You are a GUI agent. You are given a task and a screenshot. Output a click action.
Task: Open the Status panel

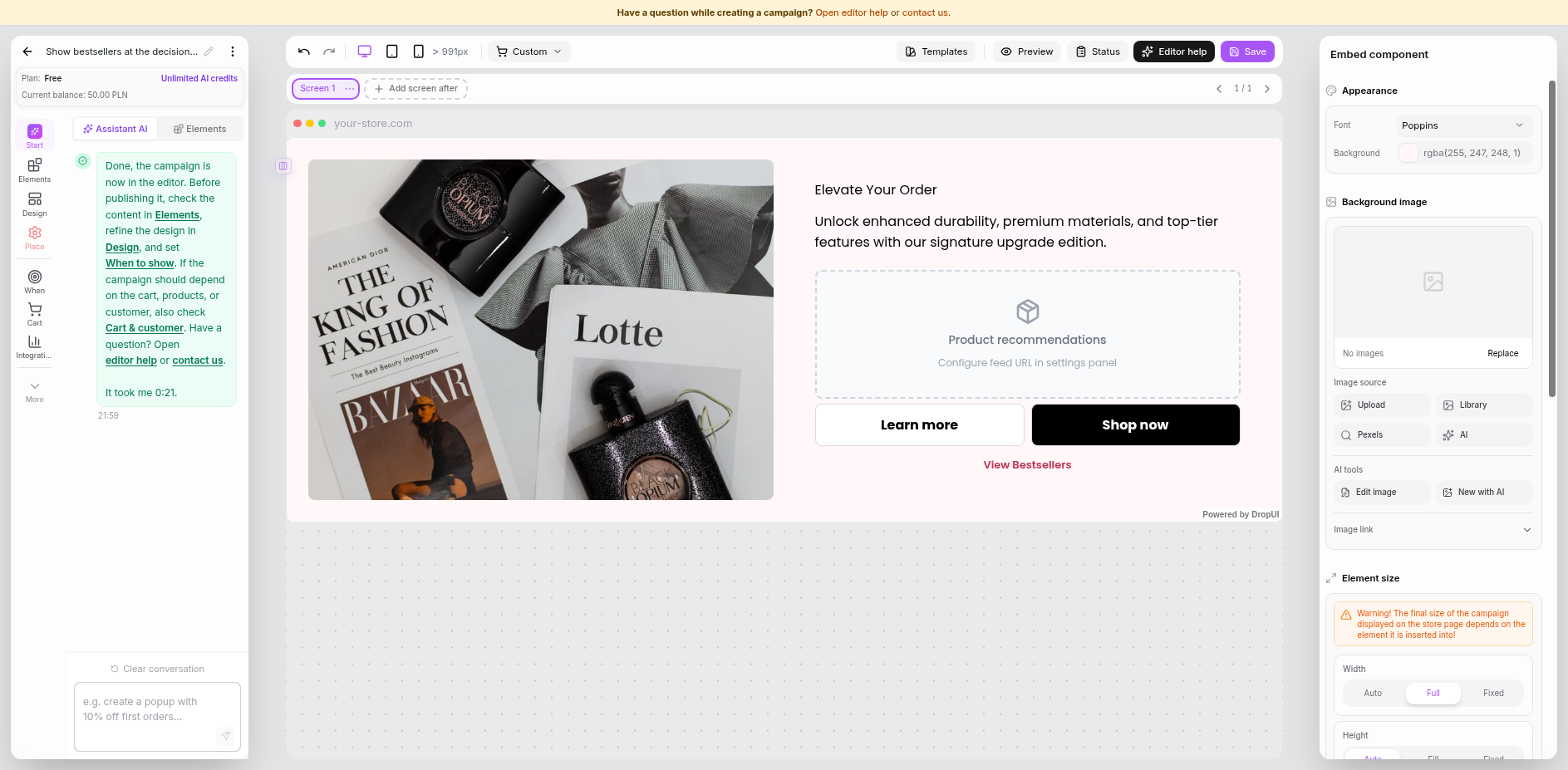coord(1098,51)
